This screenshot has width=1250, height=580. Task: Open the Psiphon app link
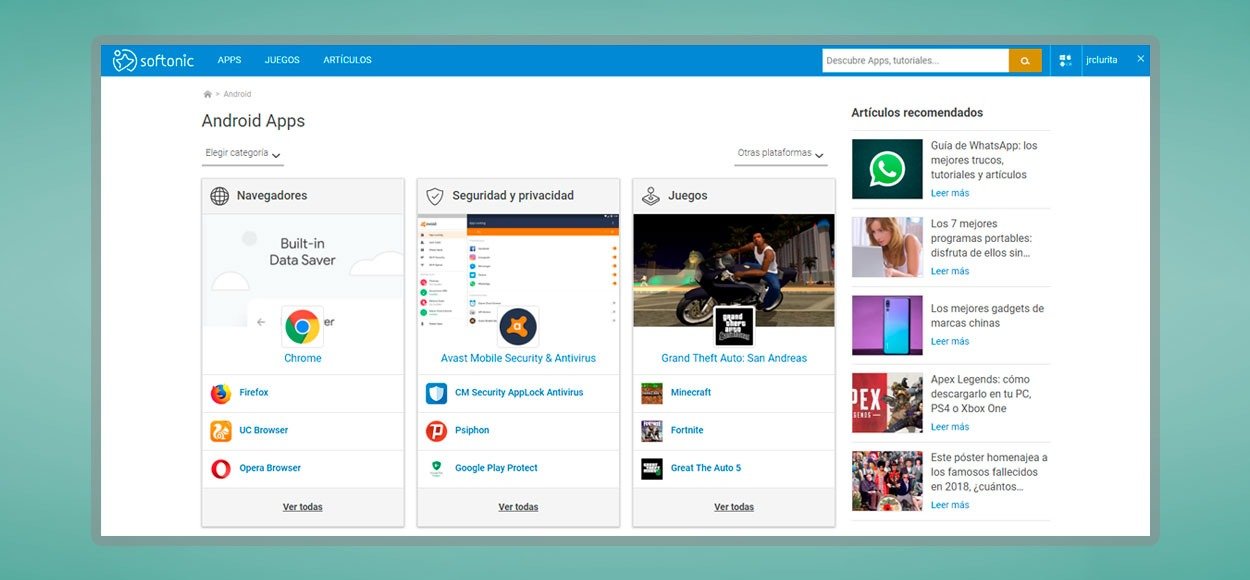coord(472,431)
